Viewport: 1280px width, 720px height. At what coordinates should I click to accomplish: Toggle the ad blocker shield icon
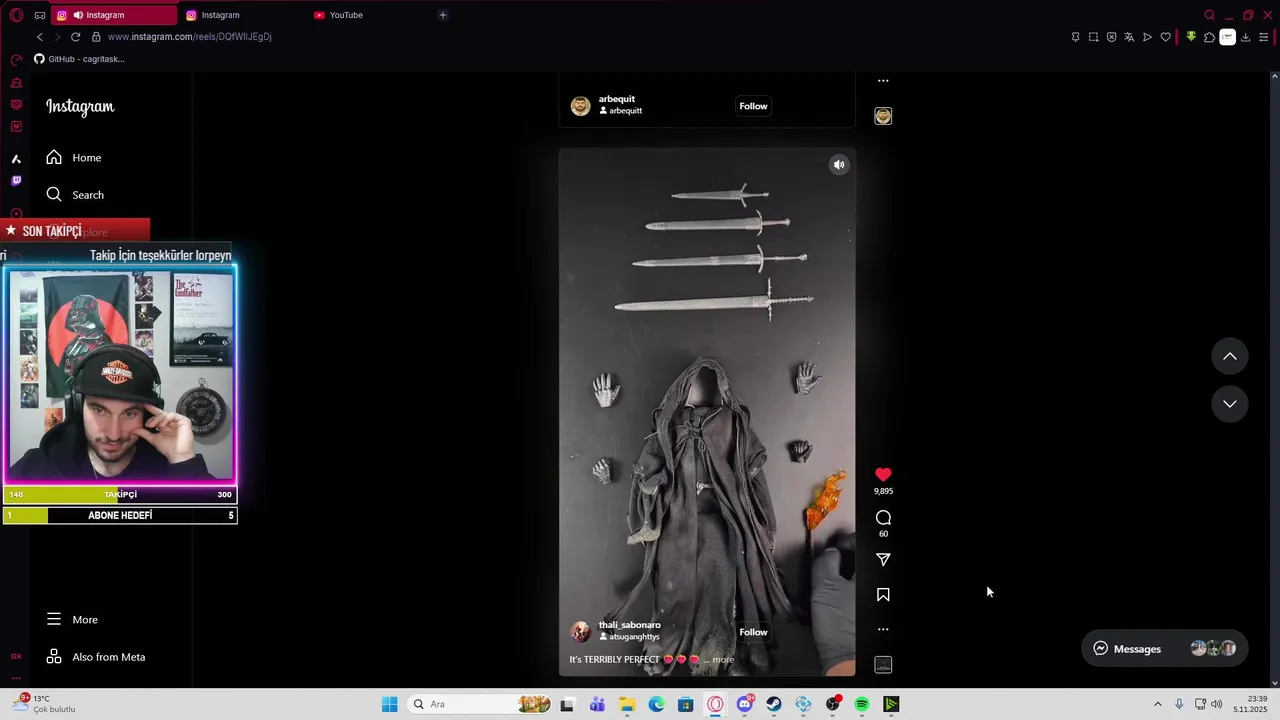1111,37
